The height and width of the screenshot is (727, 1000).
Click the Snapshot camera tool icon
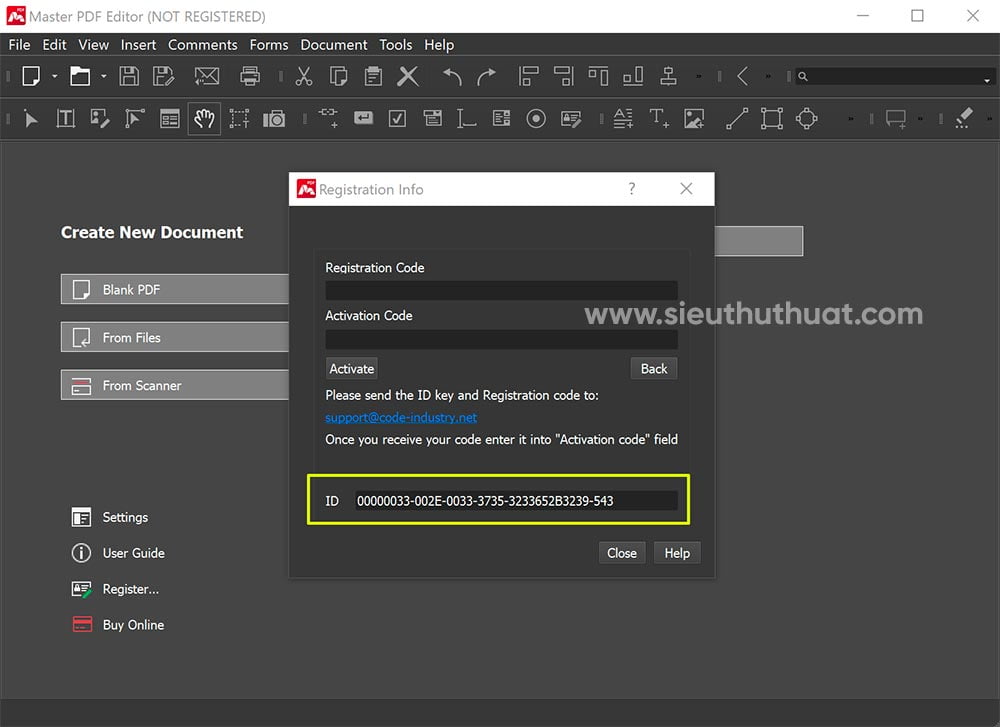click(274, 119)
